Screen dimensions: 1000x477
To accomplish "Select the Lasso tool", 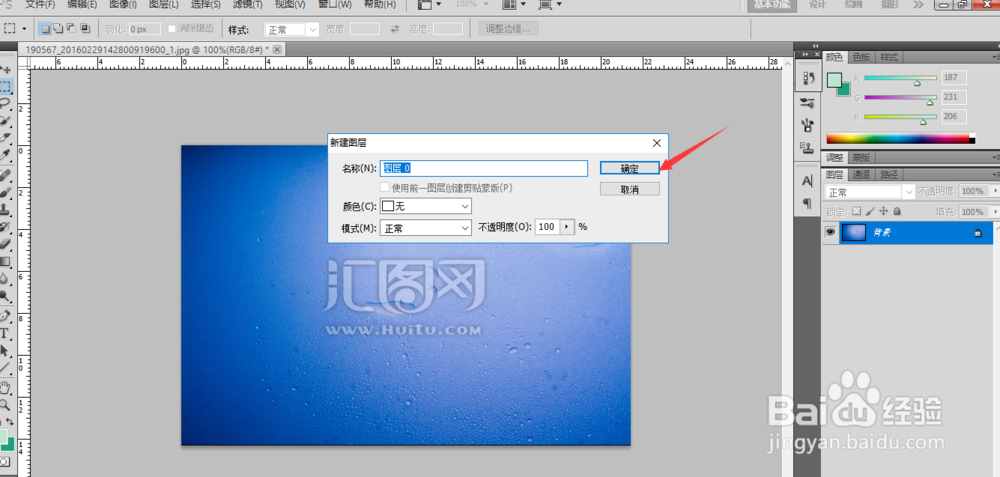I will tap(5, 103).
